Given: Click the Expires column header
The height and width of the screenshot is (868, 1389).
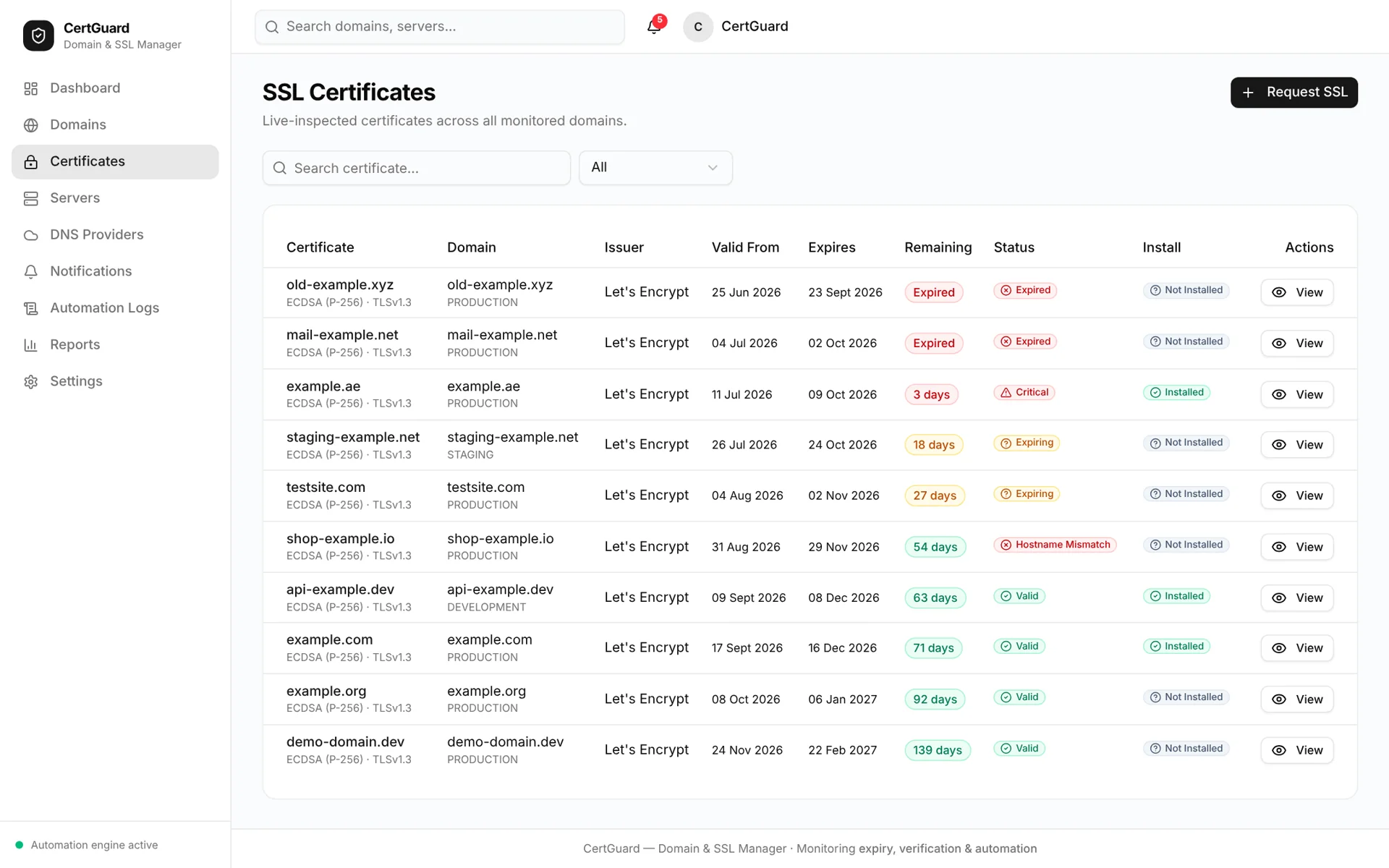Looking at the screenshot, I should click(831, 247).
